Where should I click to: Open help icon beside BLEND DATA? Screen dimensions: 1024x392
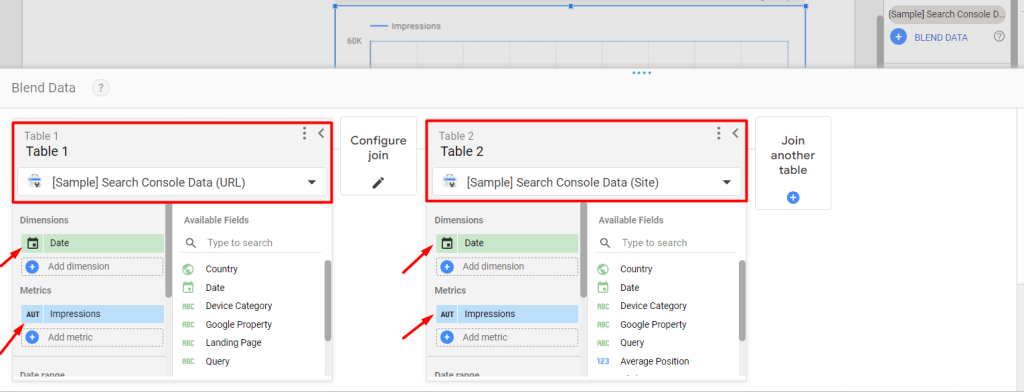point(999,37)
